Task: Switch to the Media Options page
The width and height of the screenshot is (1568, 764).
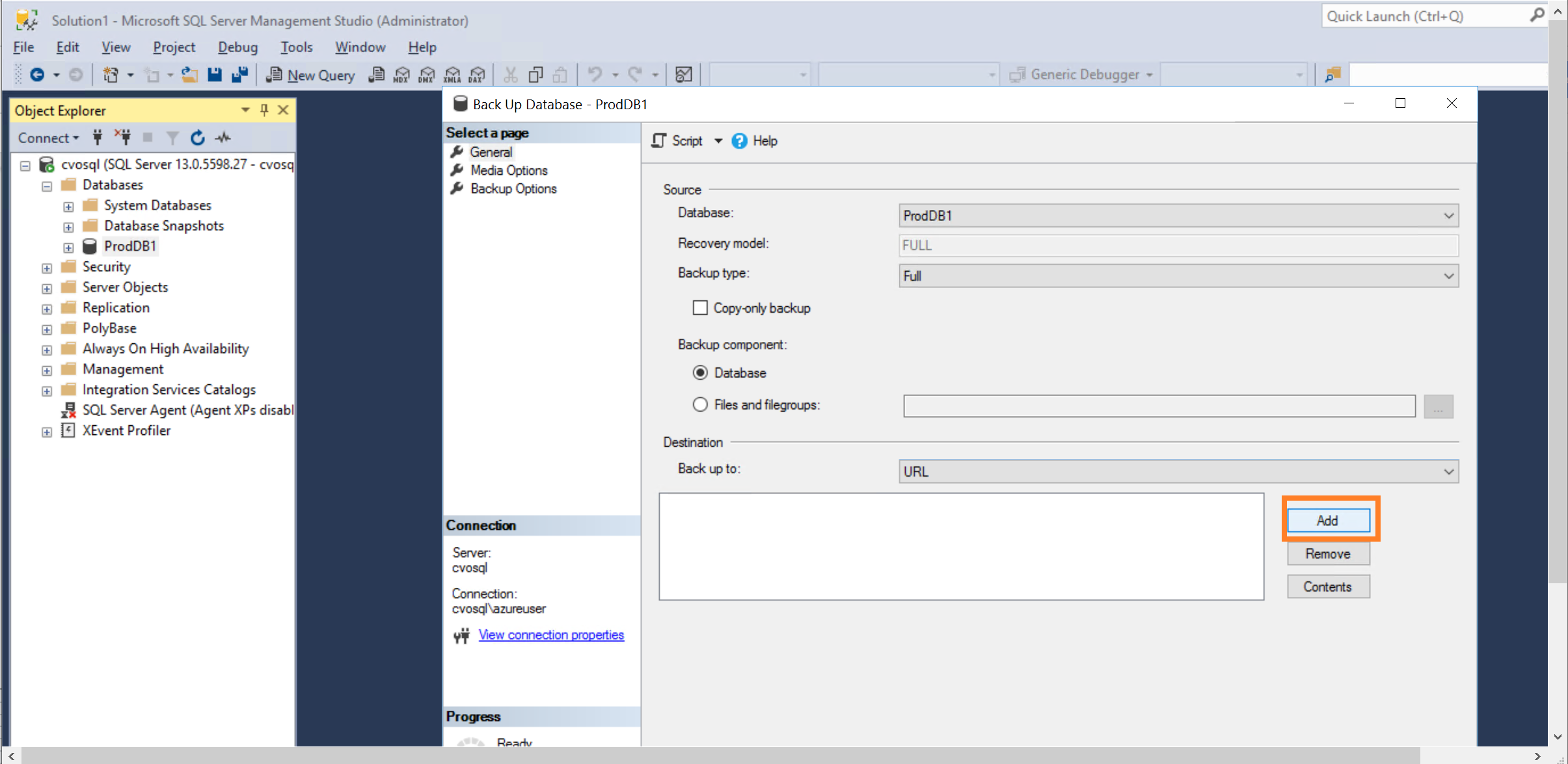Action: 509,170
